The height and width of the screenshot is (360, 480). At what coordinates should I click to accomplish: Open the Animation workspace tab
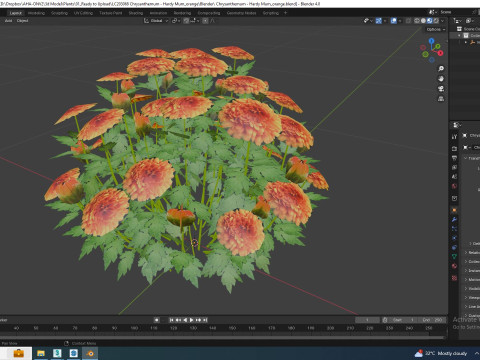[158, 13]
